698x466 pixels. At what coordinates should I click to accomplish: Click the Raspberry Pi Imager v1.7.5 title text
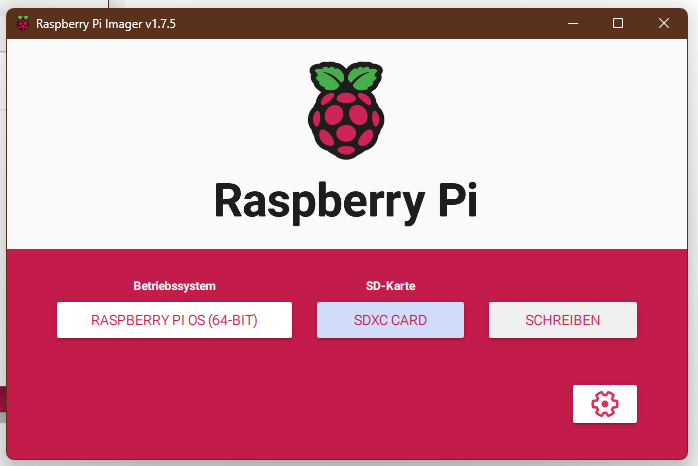click(x=106, y=24)
